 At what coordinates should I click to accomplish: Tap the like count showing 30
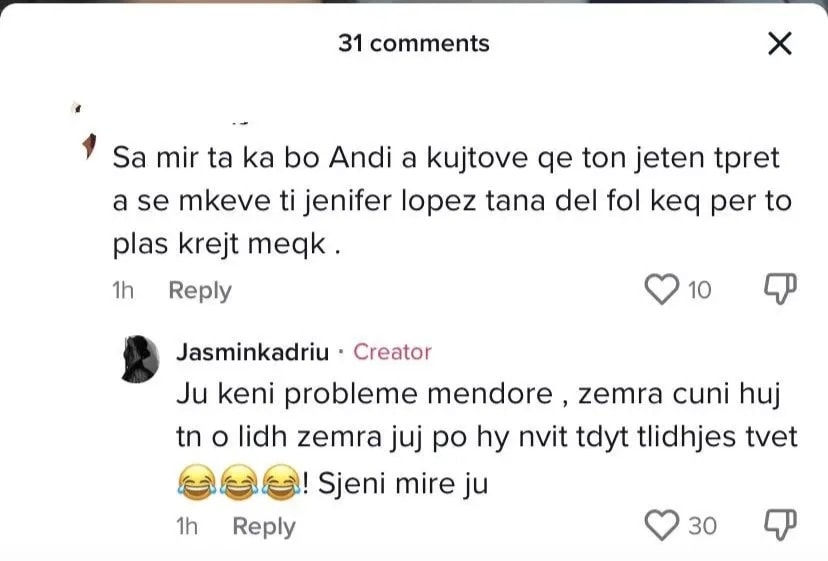coord(702,526)
